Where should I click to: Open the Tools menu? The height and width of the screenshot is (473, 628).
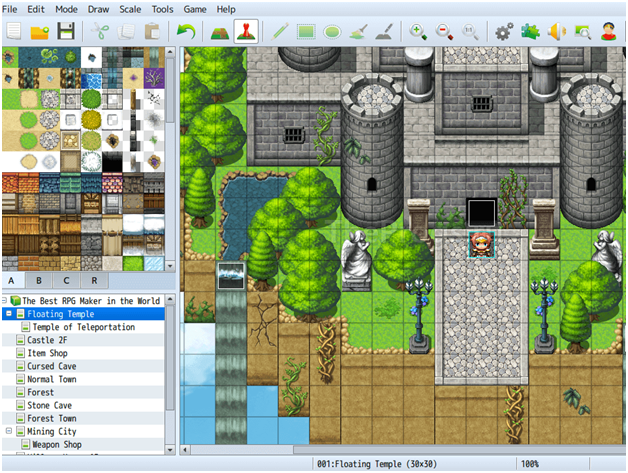pos(162,9)
